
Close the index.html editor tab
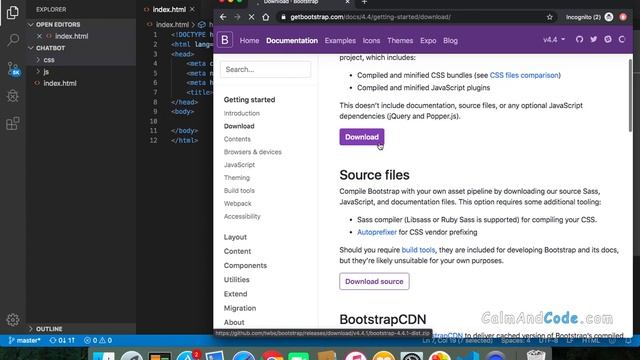[x=192, y=9]
